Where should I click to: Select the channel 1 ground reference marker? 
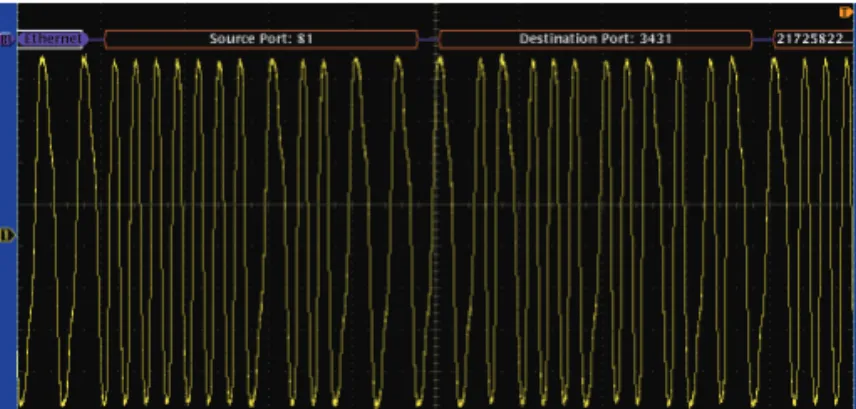pyautogui.click(x=7, y=235)
